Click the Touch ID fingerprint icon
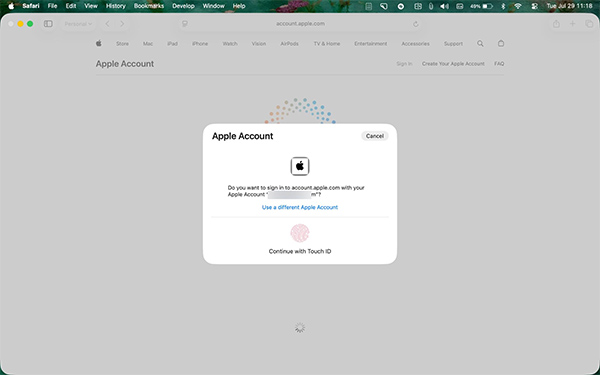Viewport: 600px width, 375px height. coord(300,233)
